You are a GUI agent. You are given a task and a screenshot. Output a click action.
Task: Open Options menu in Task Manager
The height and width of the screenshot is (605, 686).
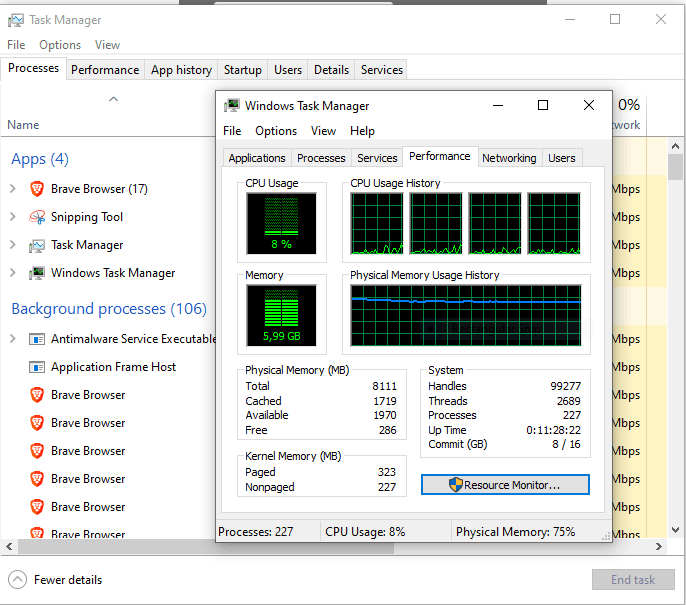click(x=60, y=45)
